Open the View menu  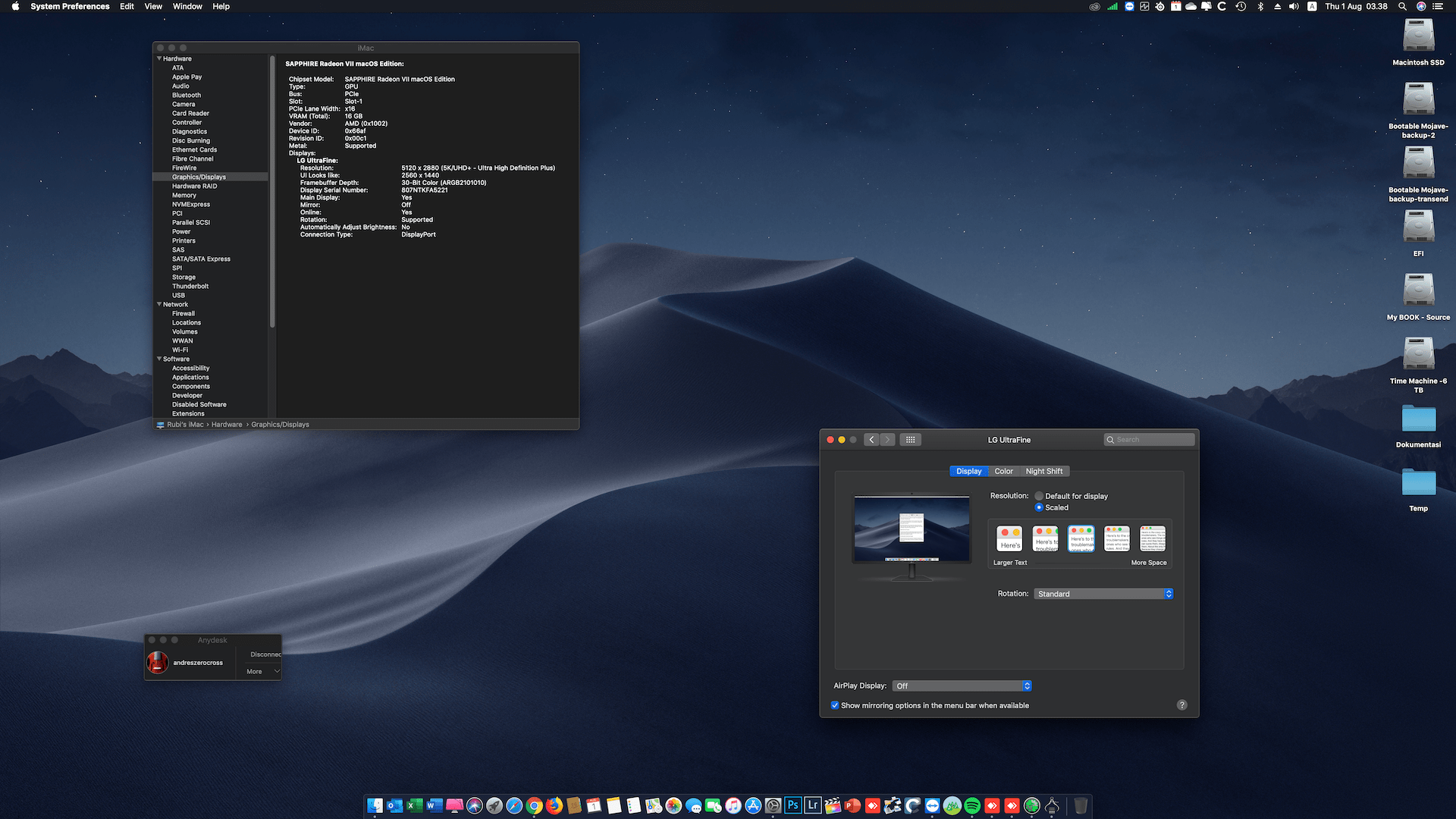tap(153, 6)
